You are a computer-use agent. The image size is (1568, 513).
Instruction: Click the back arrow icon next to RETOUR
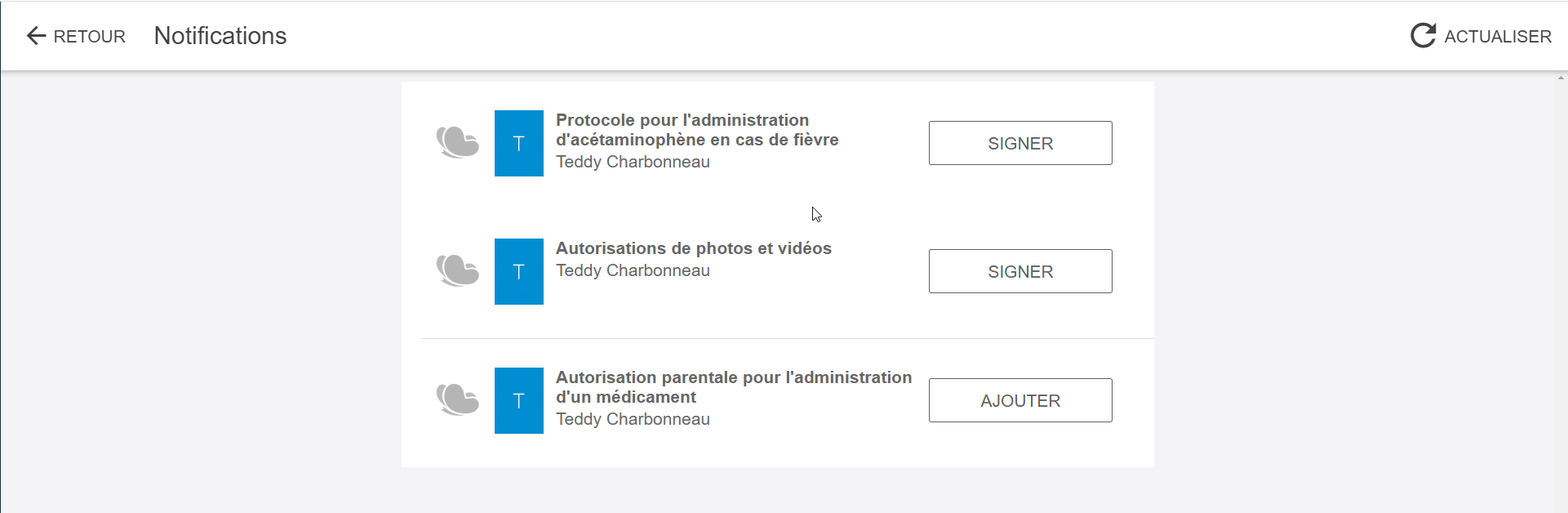click(x=36, y=36)
